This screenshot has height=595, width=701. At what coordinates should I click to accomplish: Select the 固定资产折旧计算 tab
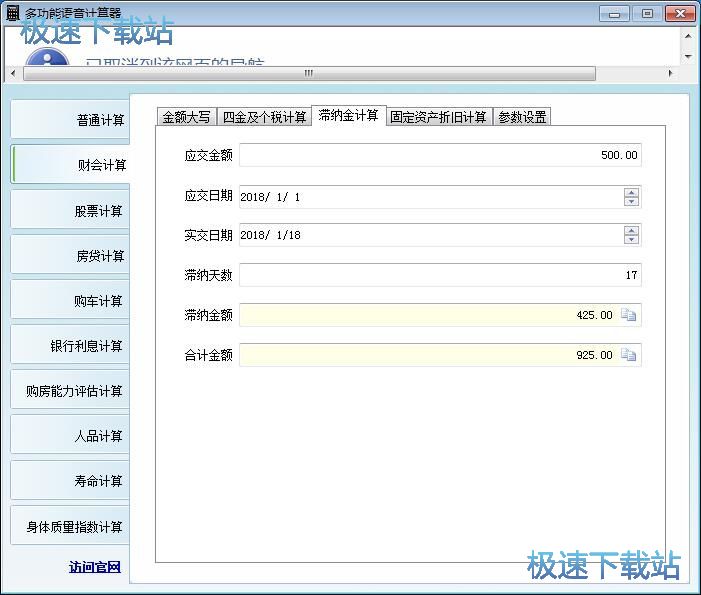tap(439, 117)
